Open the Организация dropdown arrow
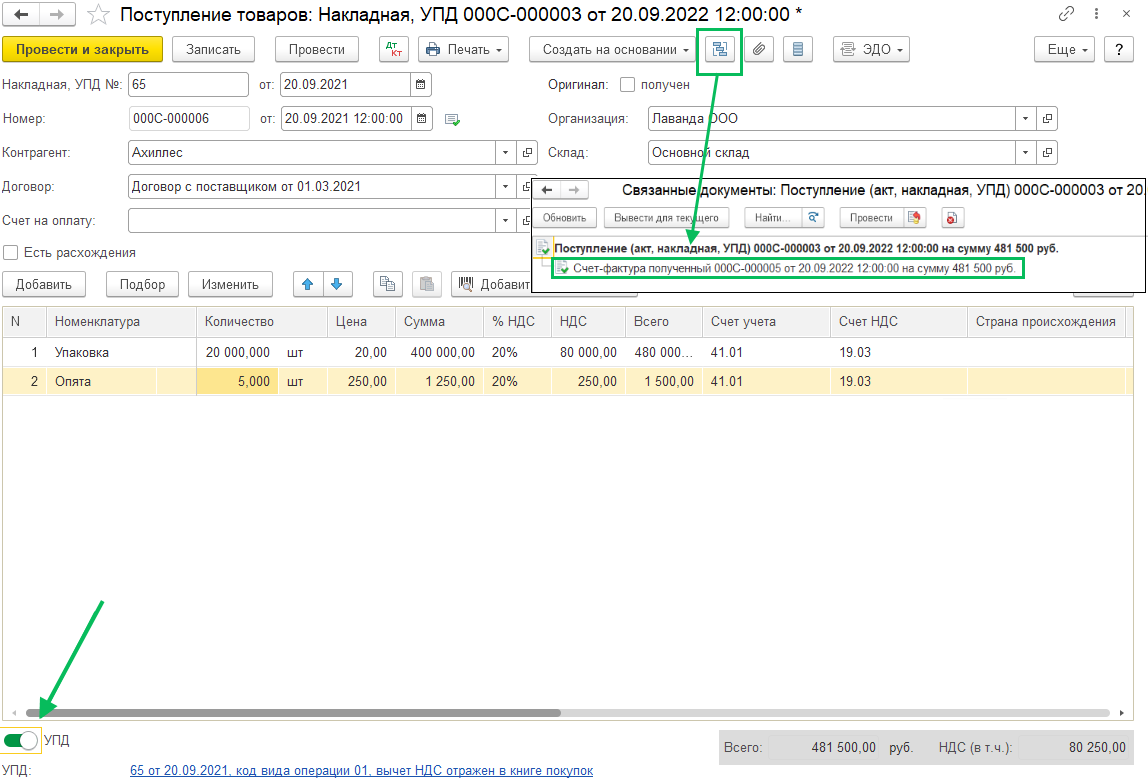 click(1025, 119)
